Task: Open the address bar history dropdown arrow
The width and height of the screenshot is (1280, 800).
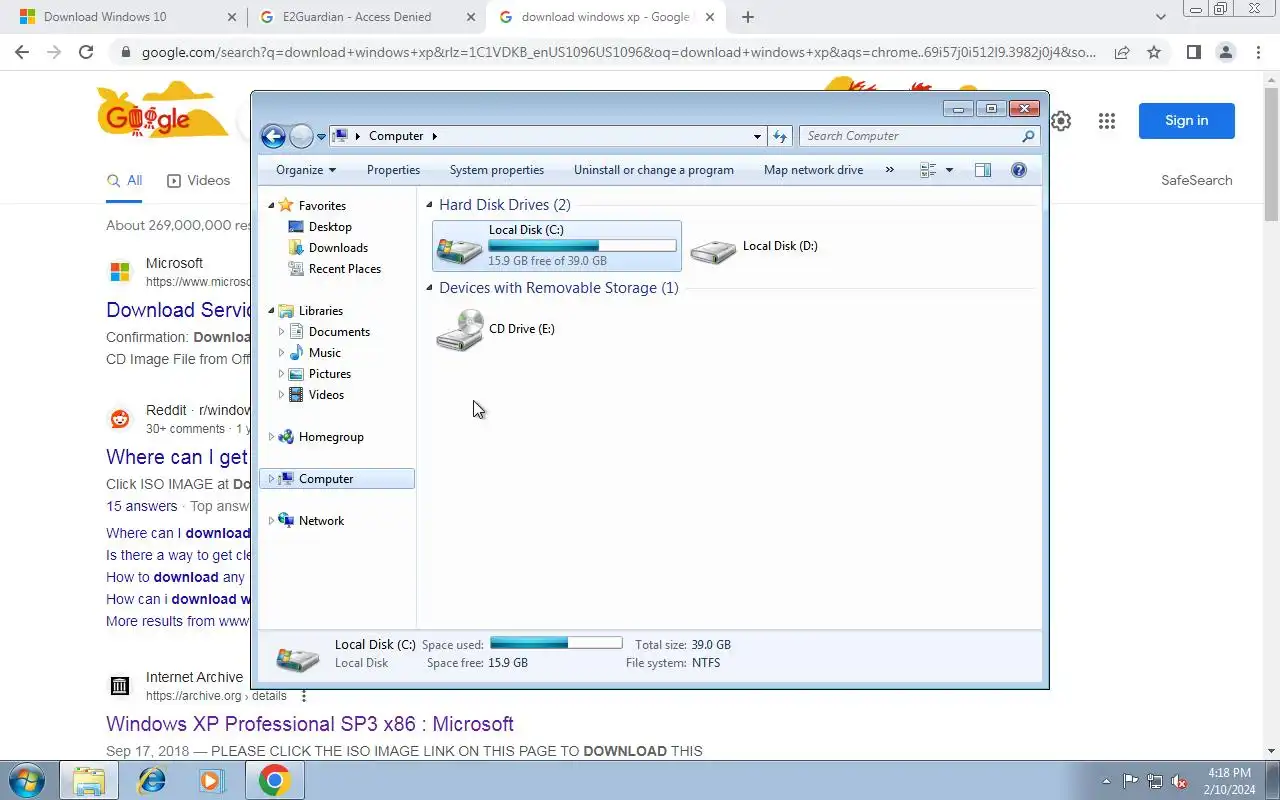Action: coord(757,136)
